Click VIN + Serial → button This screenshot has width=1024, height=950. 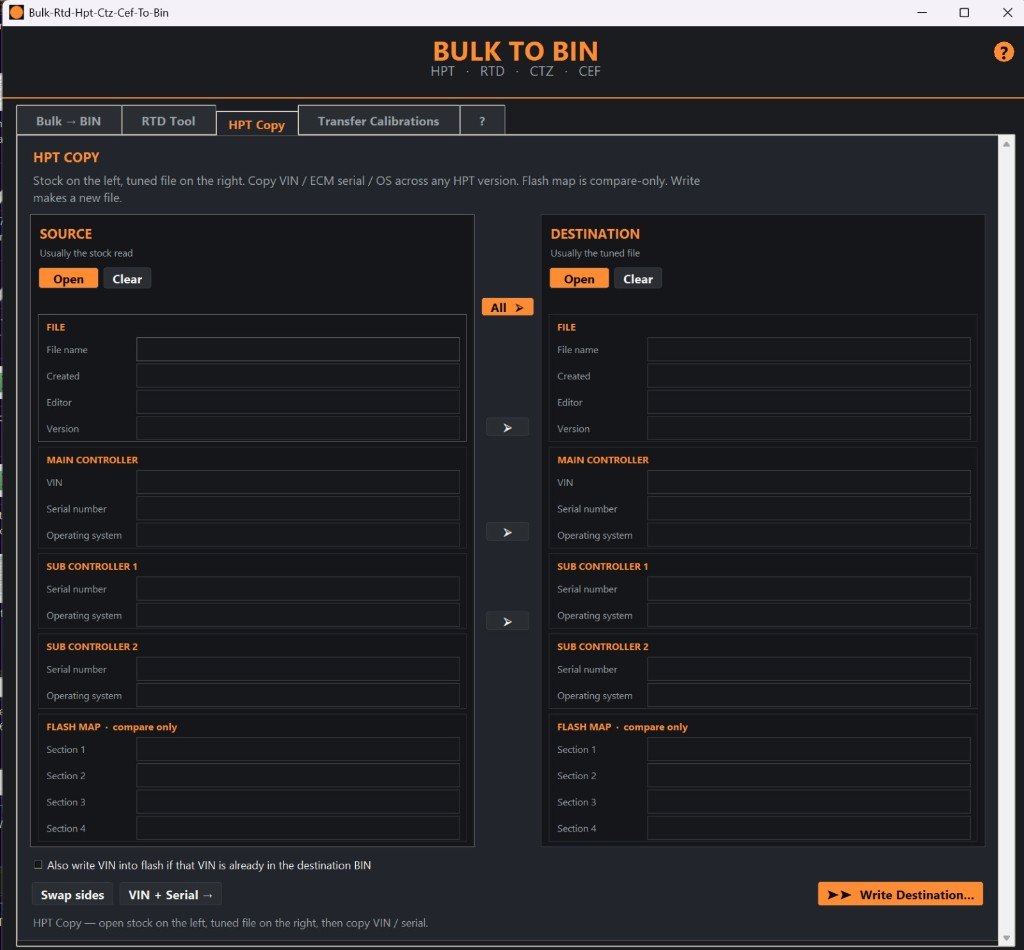pyautogui.click(x=170, y=895)
